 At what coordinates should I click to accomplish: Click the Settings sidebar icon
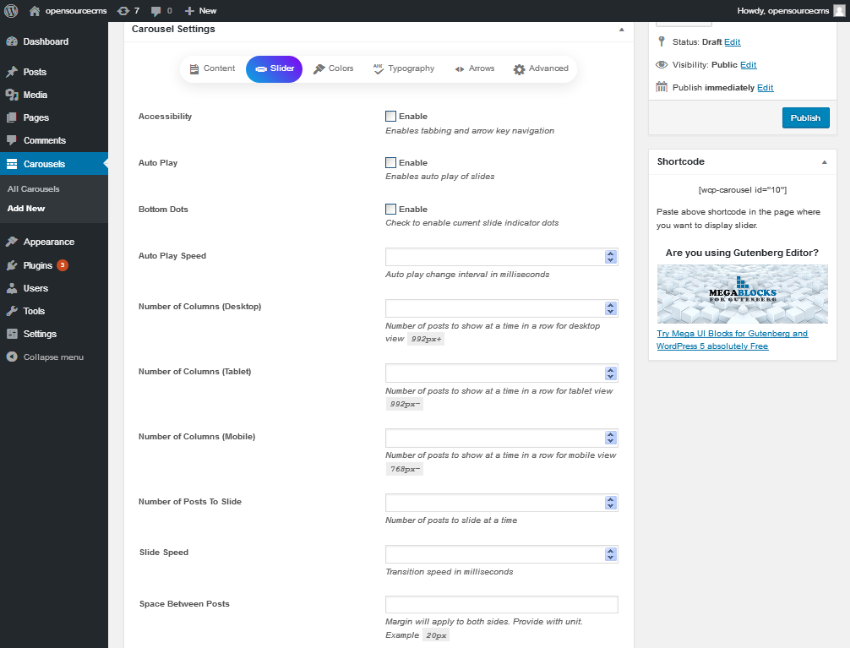11,333
